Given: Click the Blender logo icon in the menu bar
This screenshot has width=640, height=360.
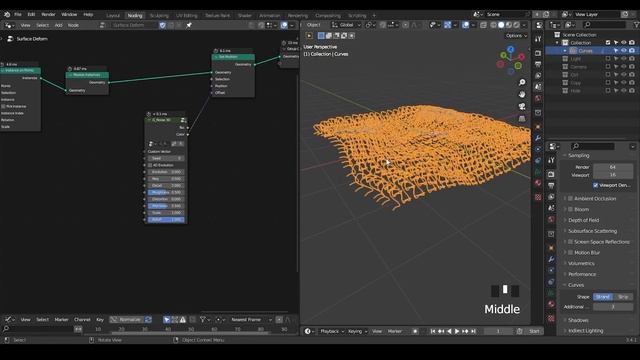Looking at the screenshot, I should point(7,14).
